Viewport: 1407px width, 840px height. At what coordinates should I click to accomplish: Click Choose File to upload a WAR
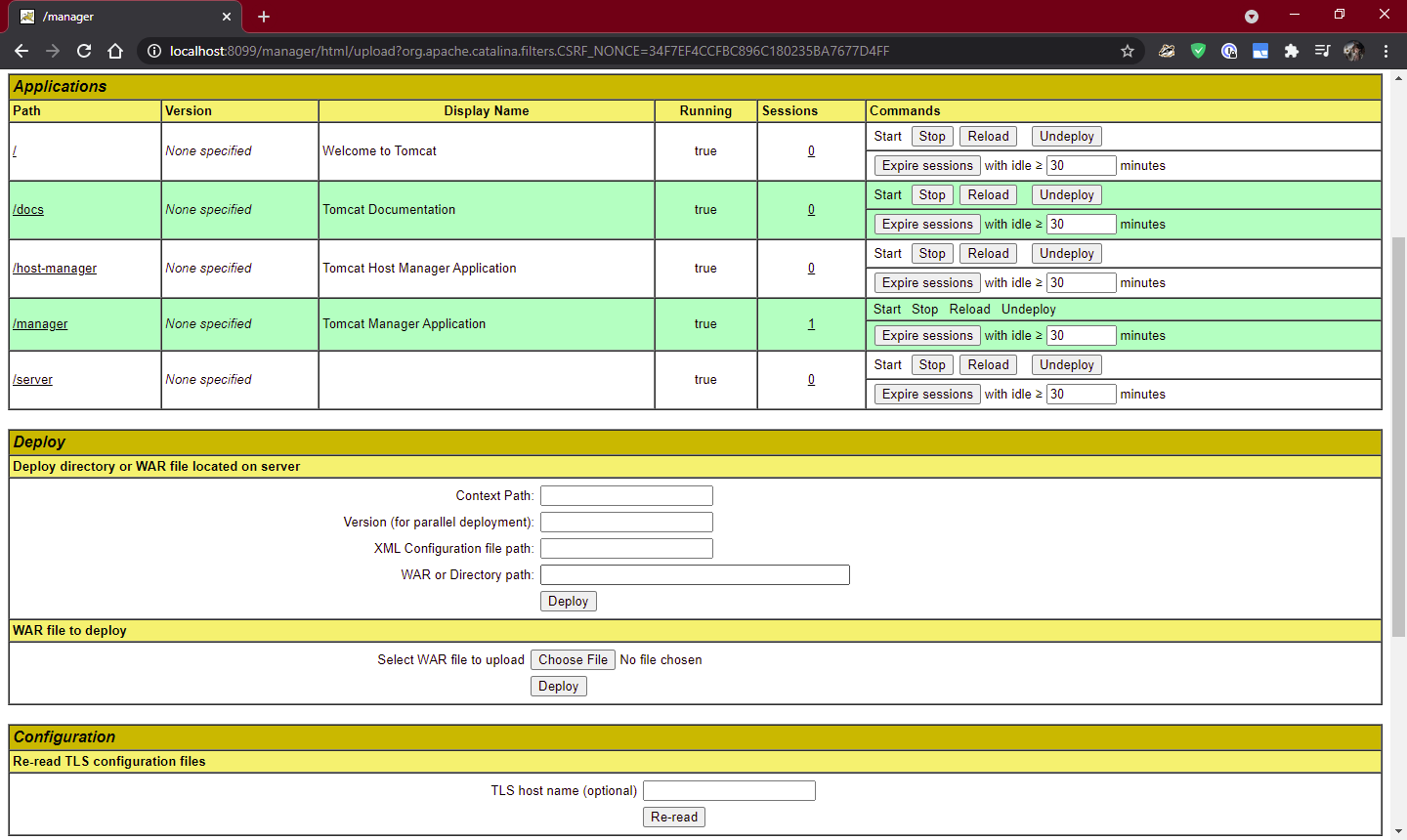click(573, 659)
